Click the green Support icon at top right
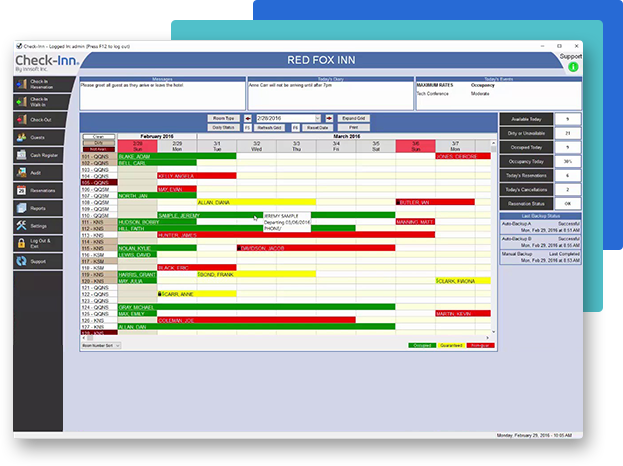This screenshot has width=623, height=466. tap(574, 67)
